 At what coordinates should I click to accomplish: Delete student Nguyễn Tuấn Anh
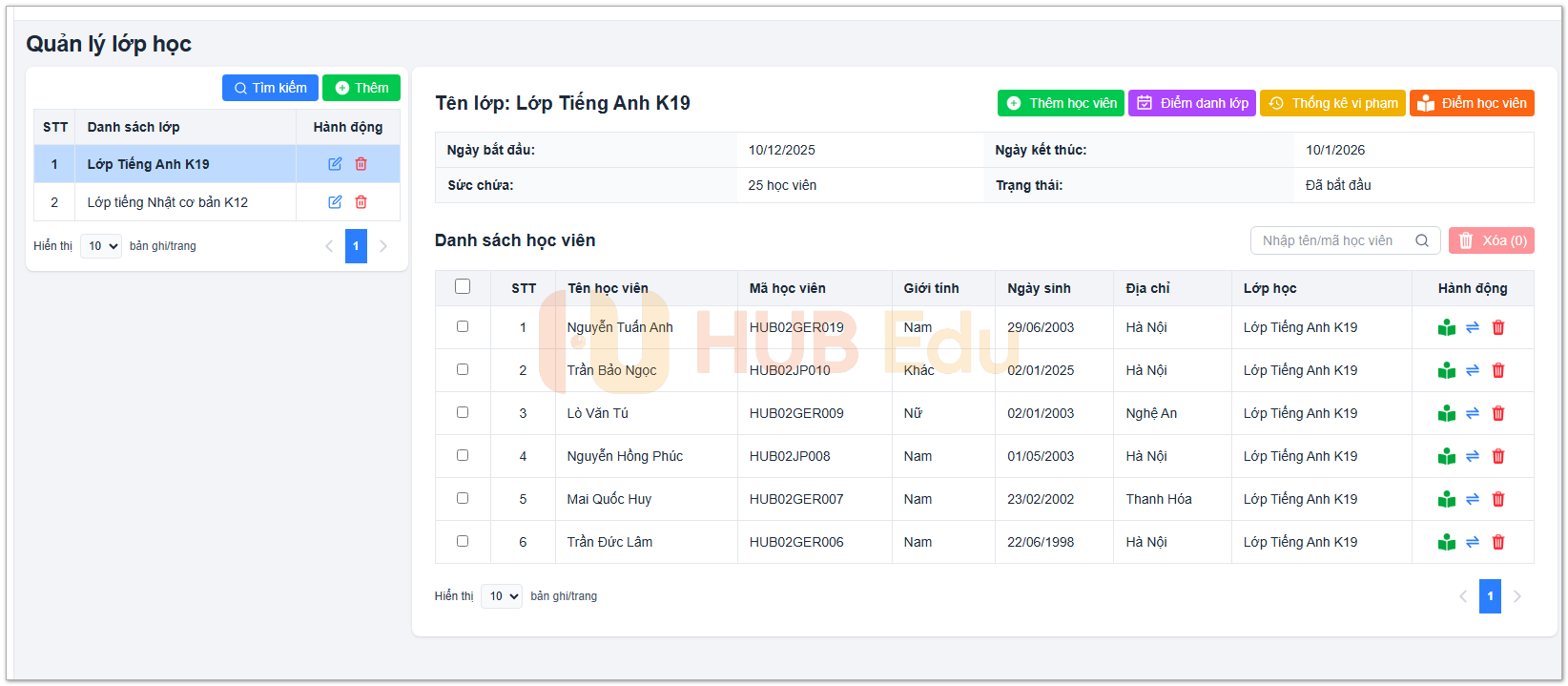[1498, 327]
